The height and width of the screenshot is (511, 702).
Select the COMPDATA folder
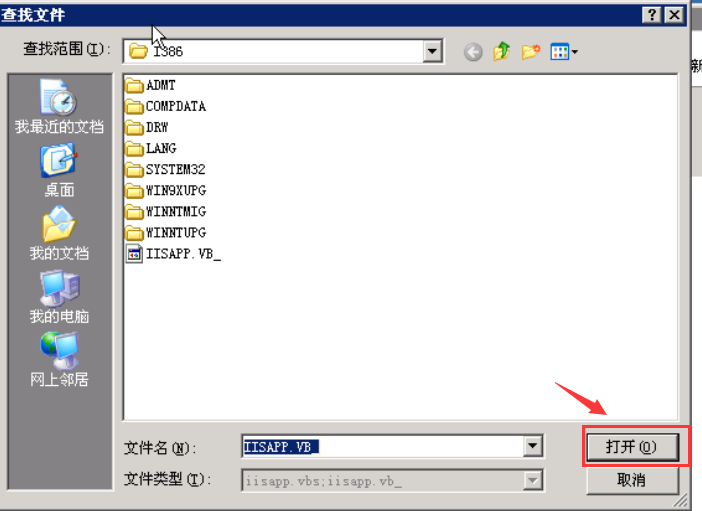tap(166, 106)
